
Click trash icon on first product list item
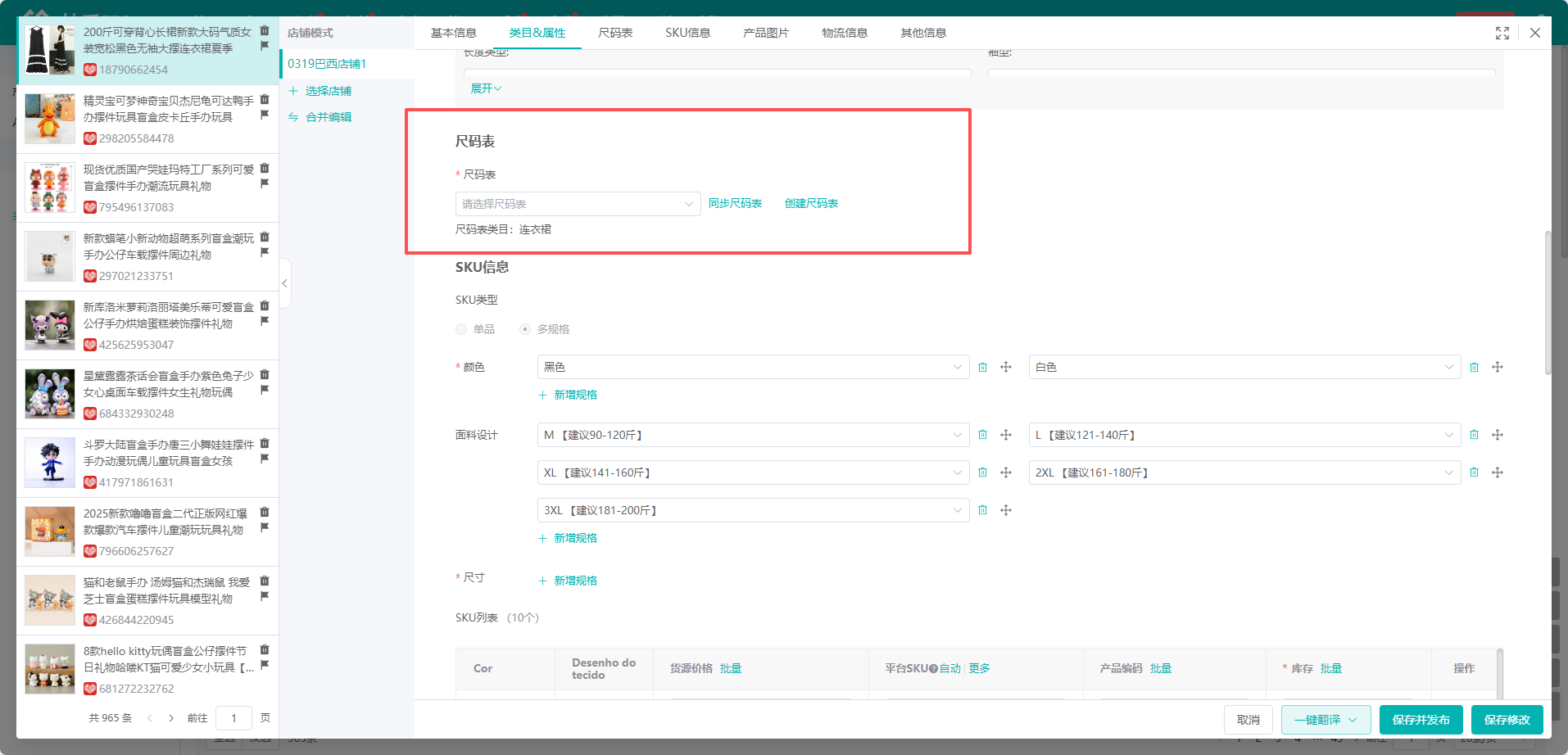(265, 31)
